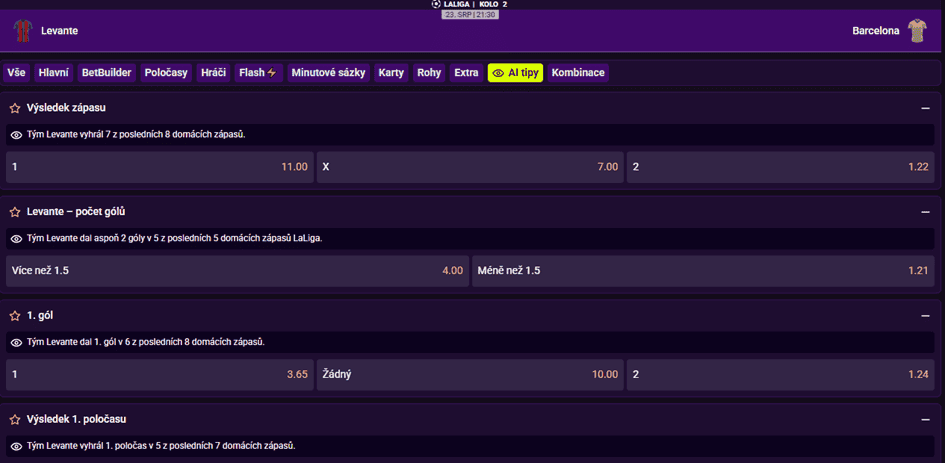Viewport: 945px width, 463px height.
Task: Open the Kombinace tab
Action: click(578, 73)
